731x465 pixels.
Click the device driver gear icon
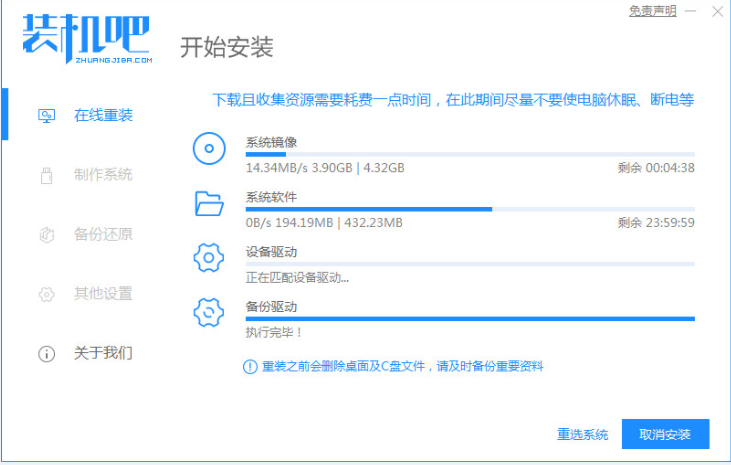(208, 259)
